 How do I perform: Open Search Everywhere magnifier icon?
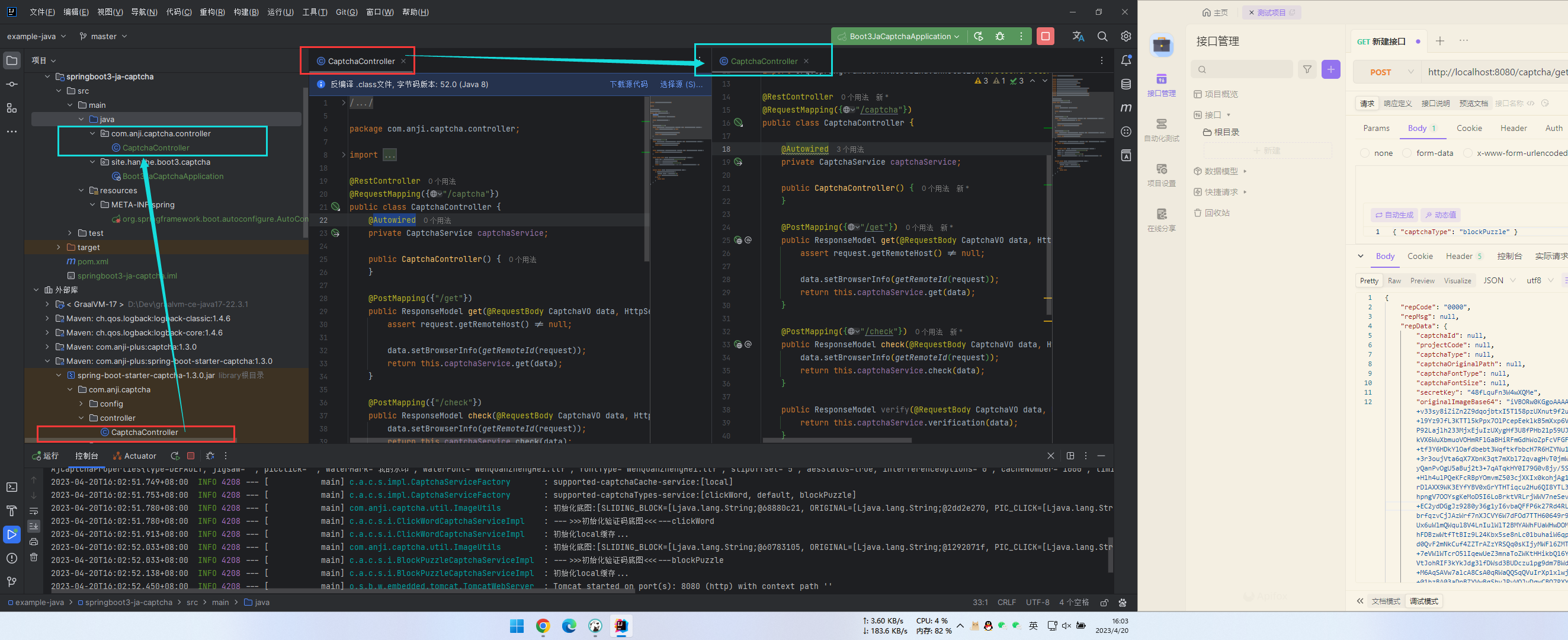(1102, 37)
